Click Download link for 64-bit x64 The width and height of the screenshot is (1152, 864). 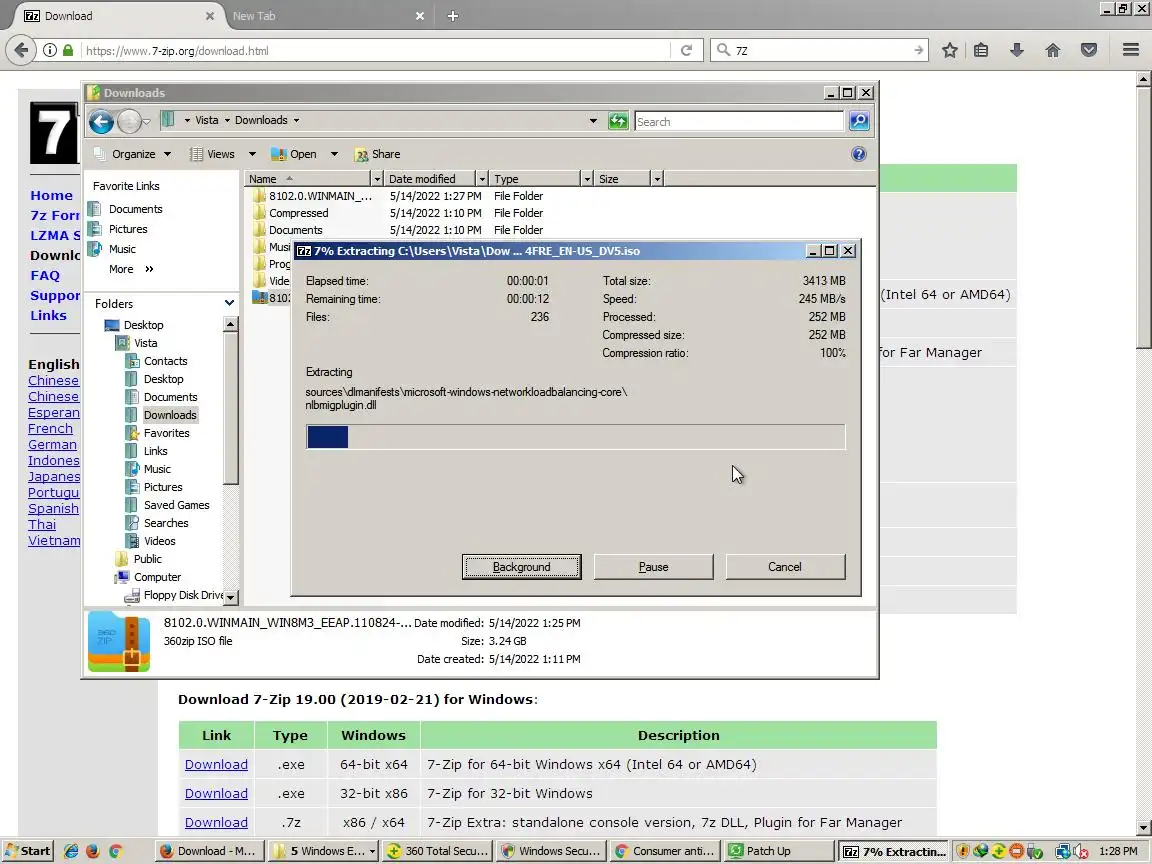pos(216,764)
